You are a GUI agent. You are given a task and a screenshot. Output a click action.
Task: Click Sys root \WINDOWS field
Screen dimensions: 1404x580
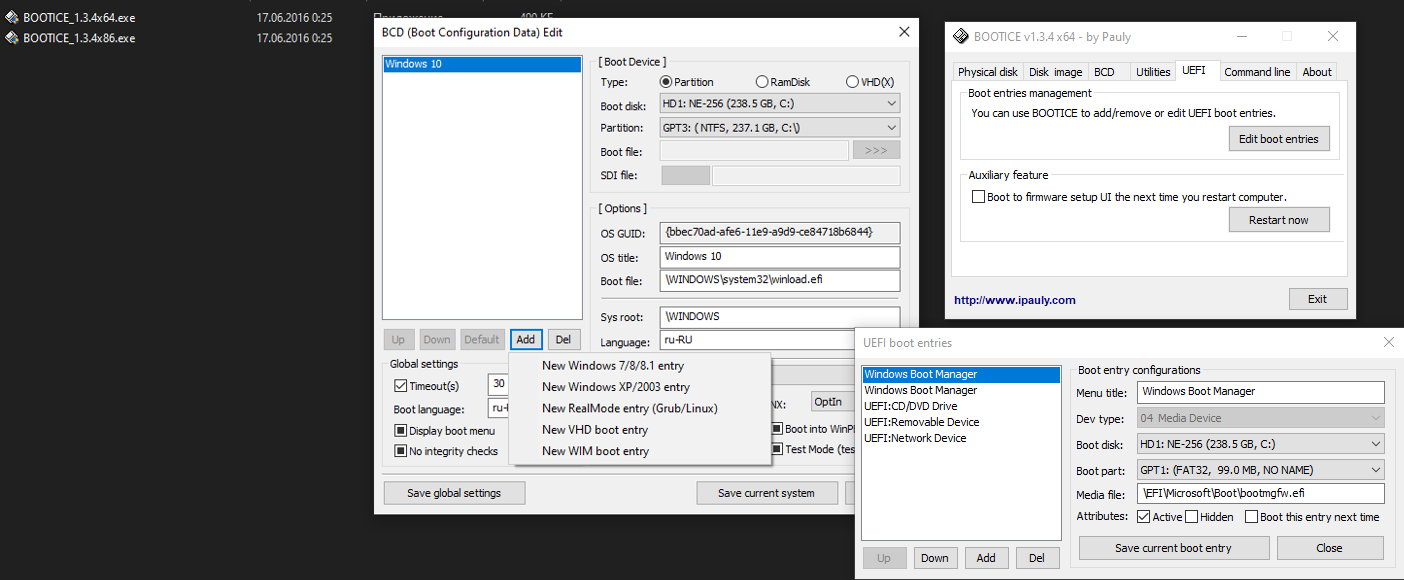point(780,317)
